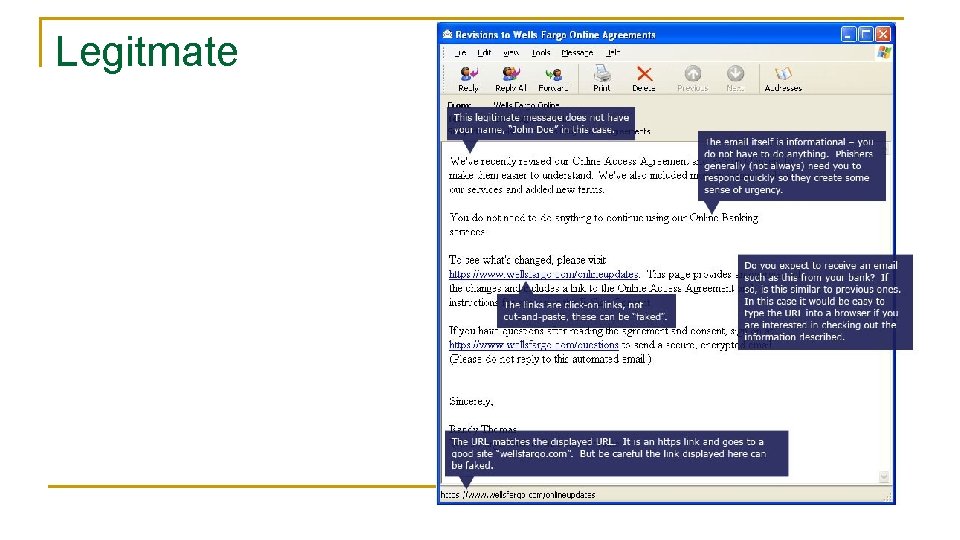Open the View menu

click(511, 53)
